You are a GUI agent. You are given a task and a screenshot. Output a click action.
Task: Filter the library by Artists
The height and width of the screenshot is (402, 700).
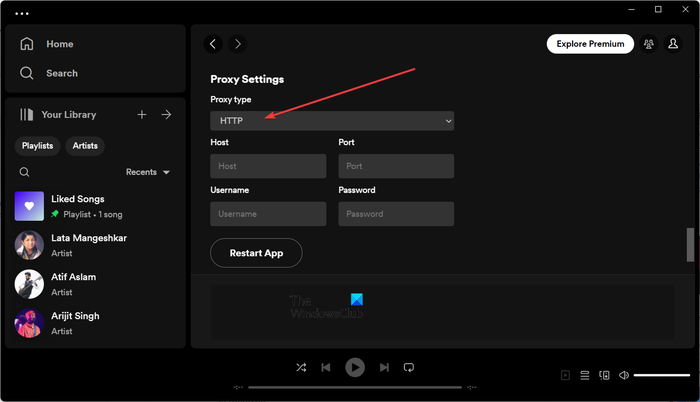tap(85, 146)
